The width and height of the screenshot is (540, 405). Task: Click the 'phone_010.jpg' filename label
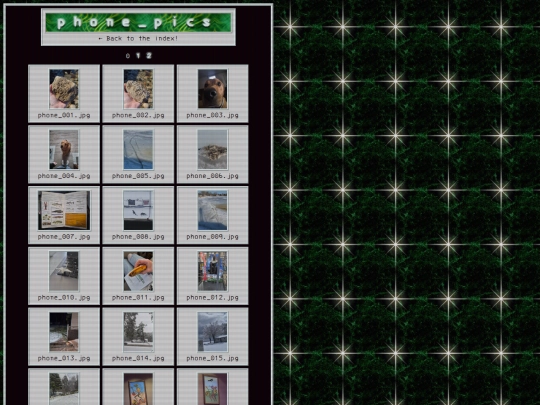click(x=64, y=298)
